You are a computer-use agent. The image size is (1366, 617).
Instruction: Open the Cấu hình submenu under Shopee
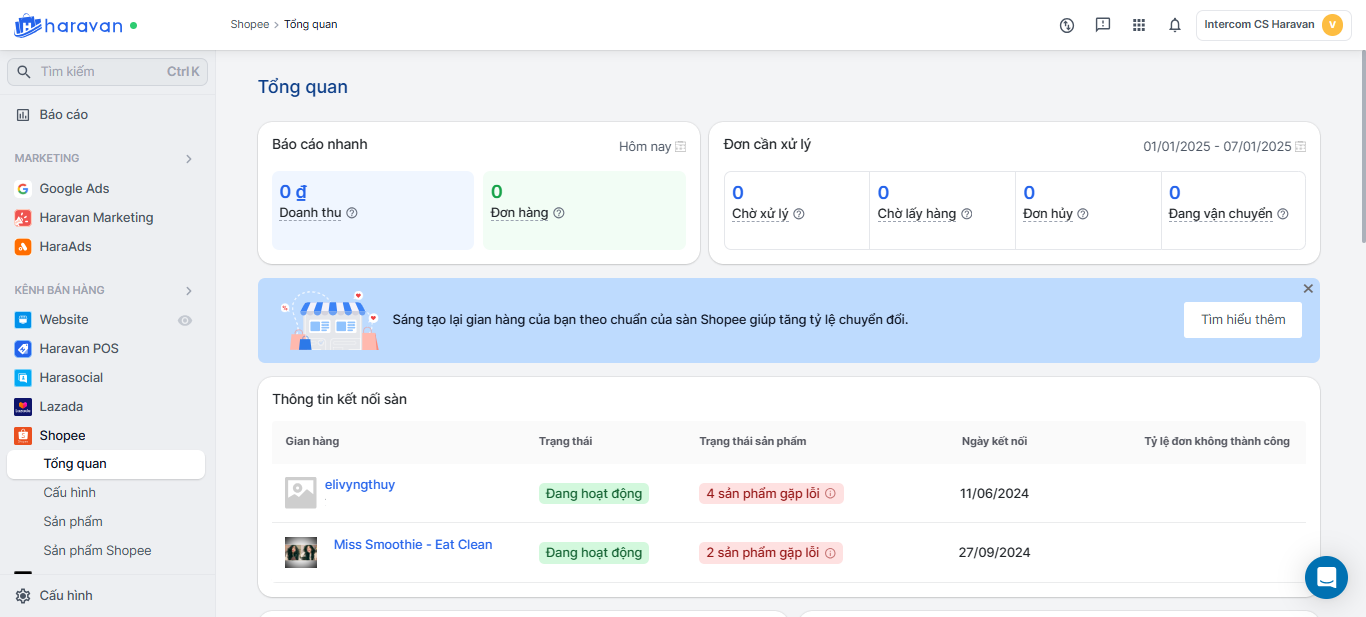(x=70, y=493)
